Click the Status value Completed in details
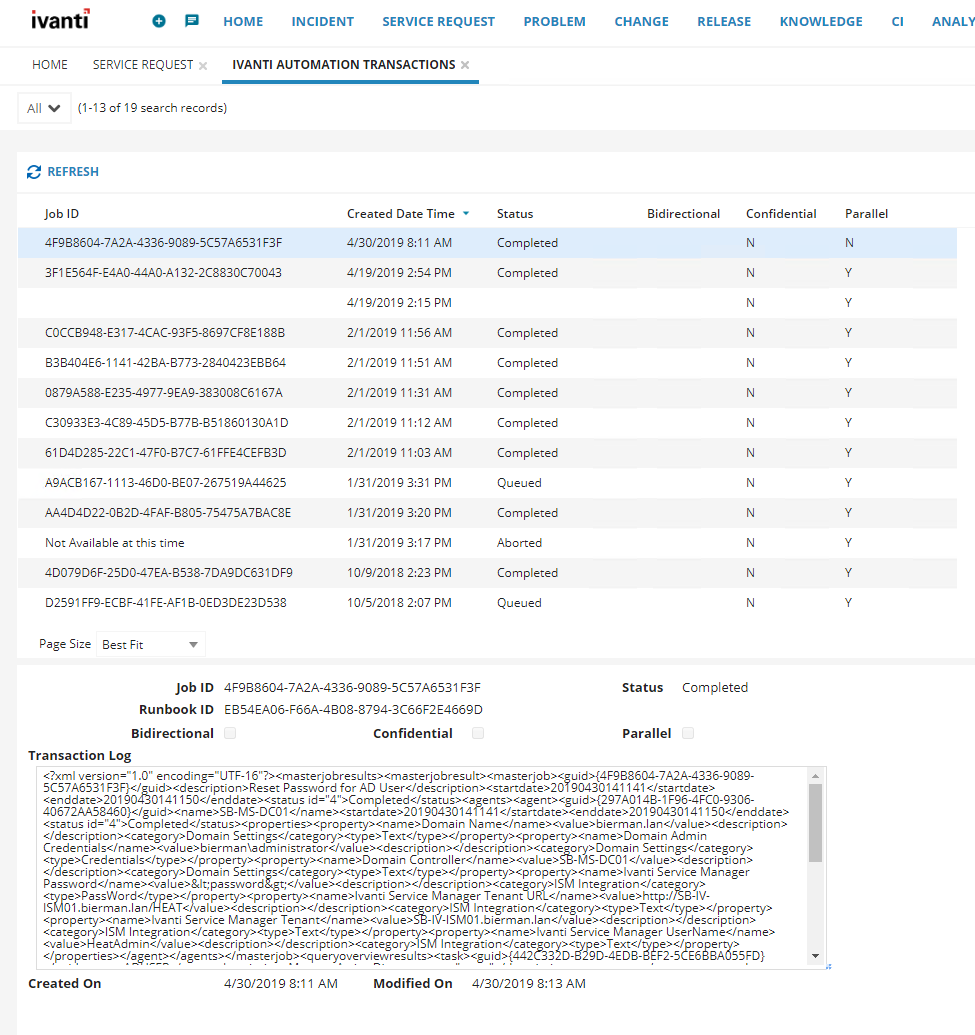 coord(715,688)
